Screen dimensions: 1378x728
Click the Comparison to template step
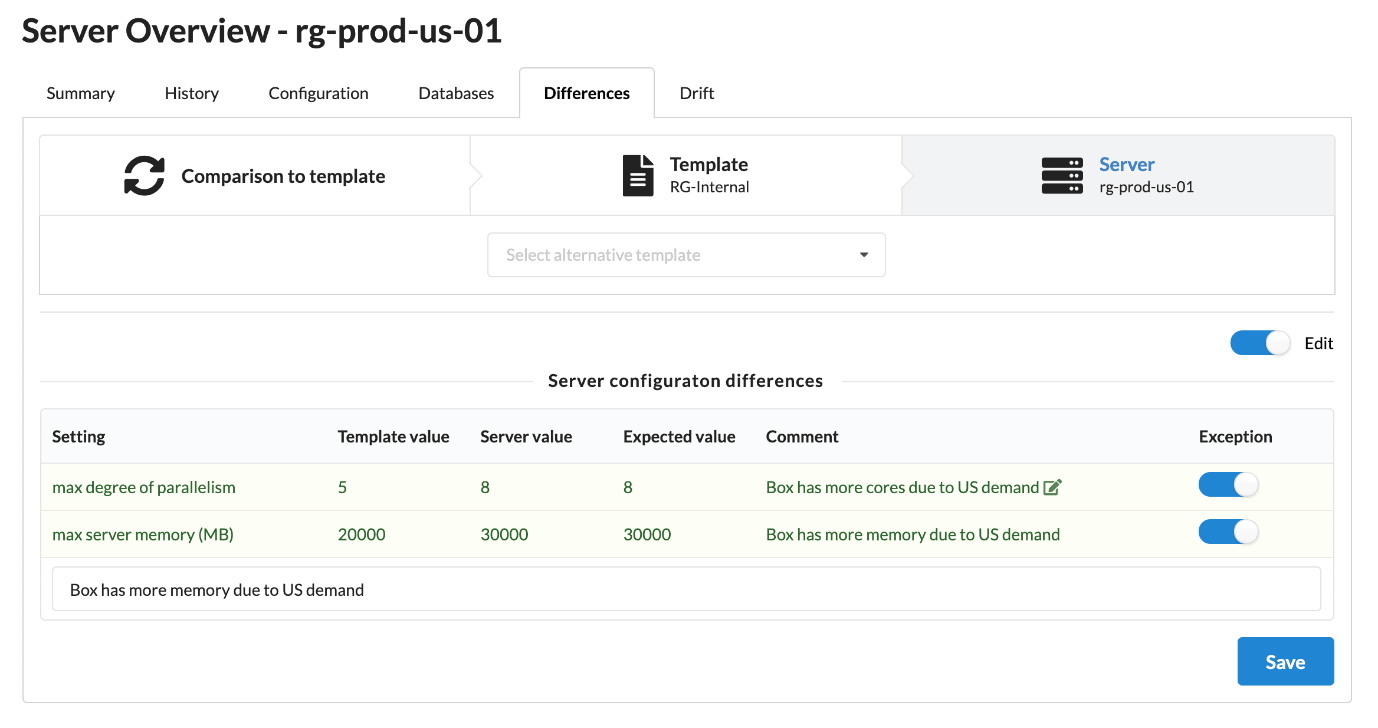pyautogui.click(x=283, y=177)
